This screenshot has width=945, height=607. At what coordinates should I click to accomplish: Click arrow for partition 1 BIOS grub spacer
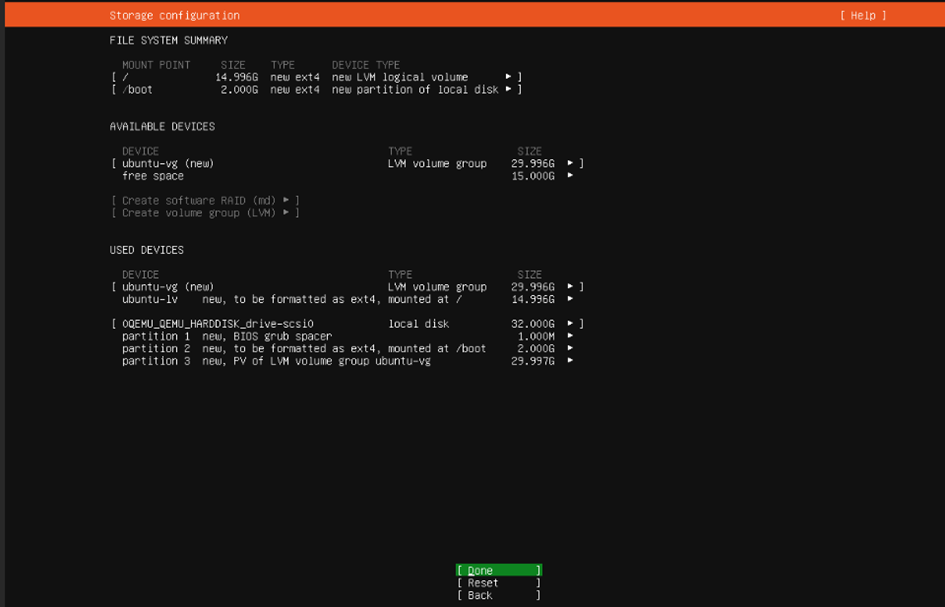(570, 336)
